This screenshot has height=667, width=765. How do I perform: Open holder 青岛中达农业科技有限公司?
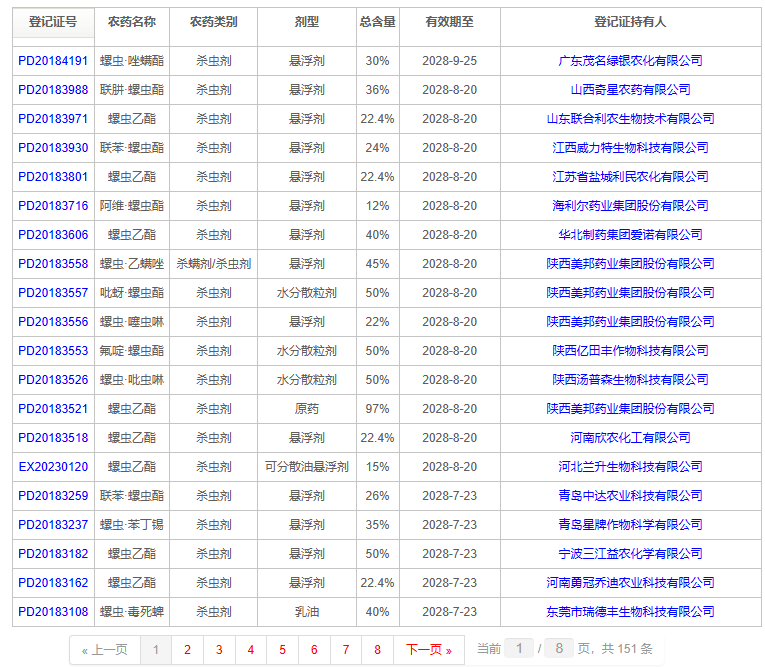(x=630, y=496)
